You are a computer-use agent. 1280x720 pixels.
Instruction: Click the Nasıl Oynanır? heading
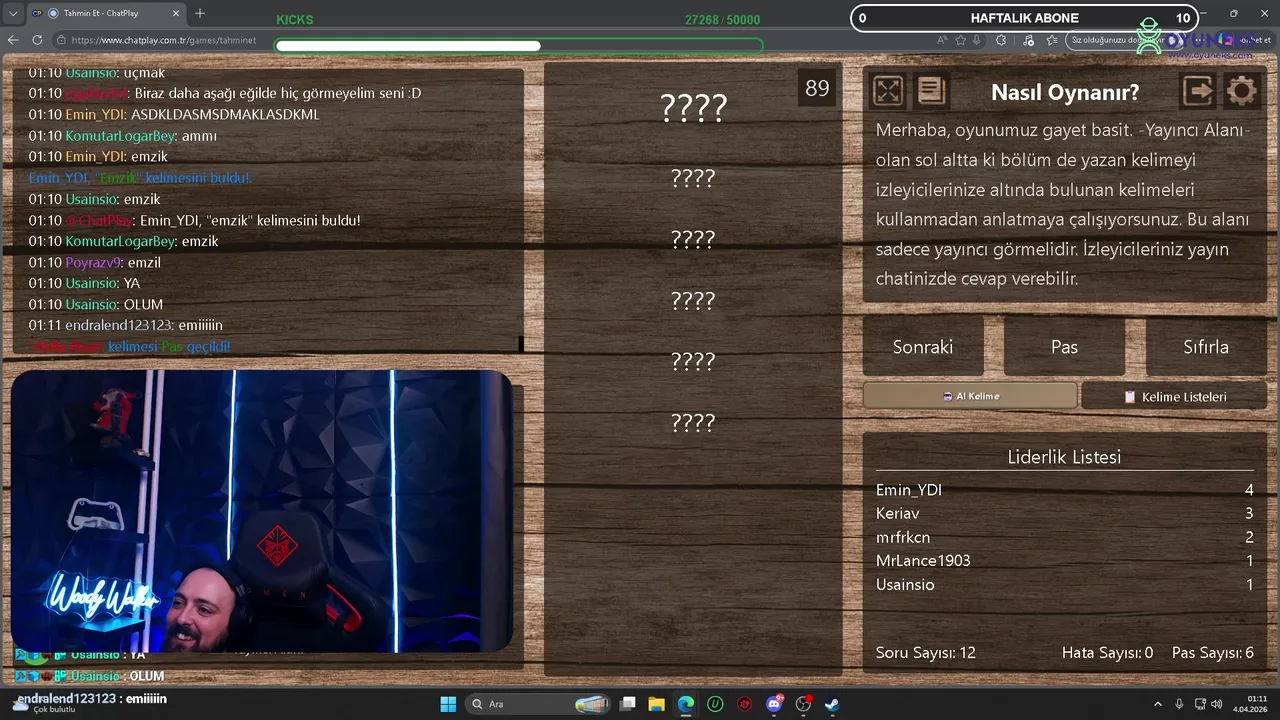click(x=1065, y=92)
